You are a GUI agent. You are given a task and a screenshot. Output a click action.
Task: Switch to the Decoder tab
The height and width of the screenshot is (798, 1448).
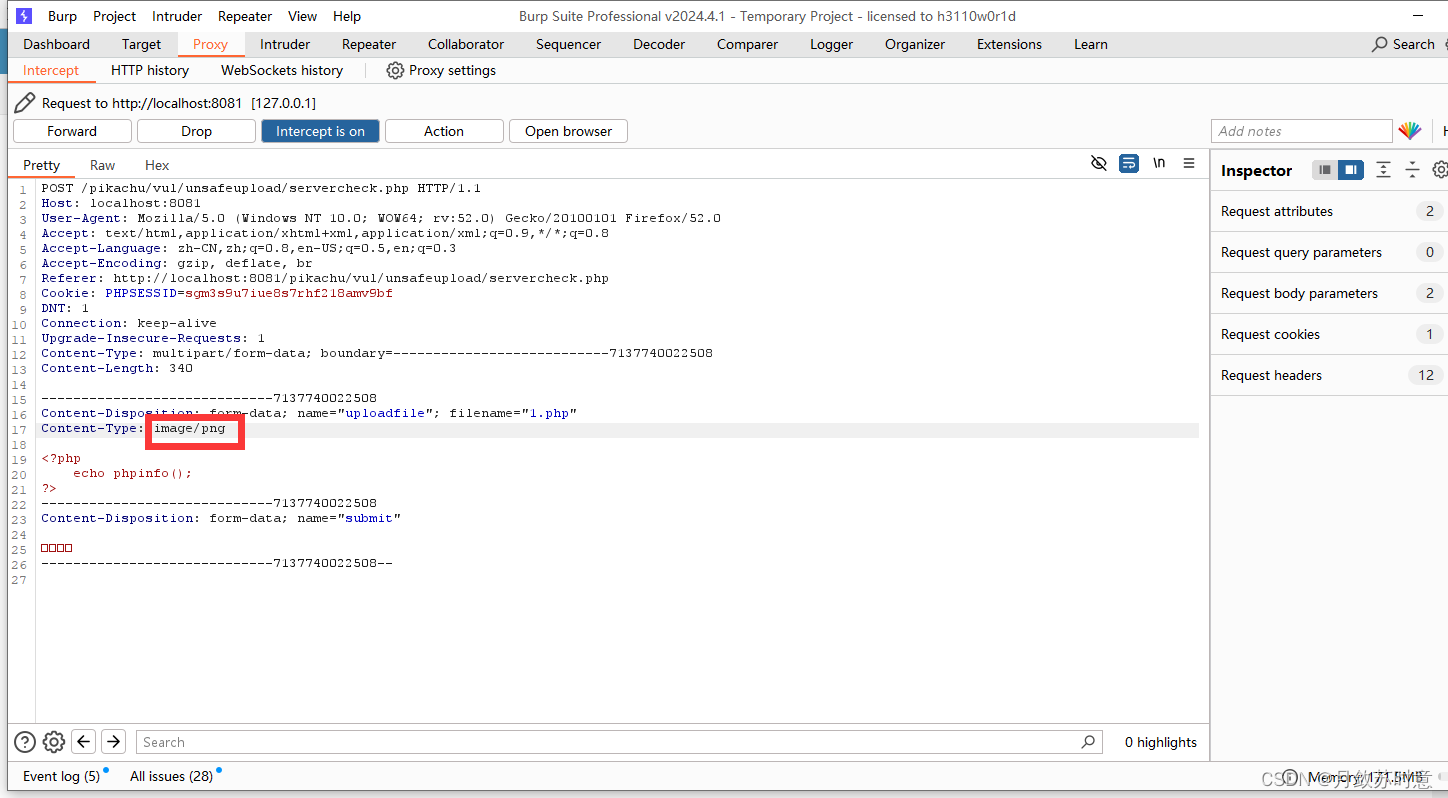pos(659,44)
